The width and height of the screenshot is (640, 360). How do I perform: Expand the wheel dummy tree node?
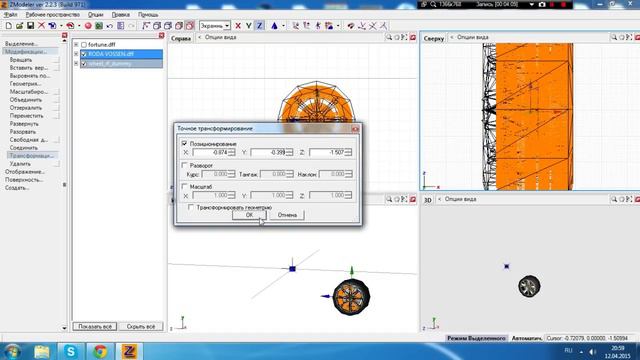click(x=76, y=64)
